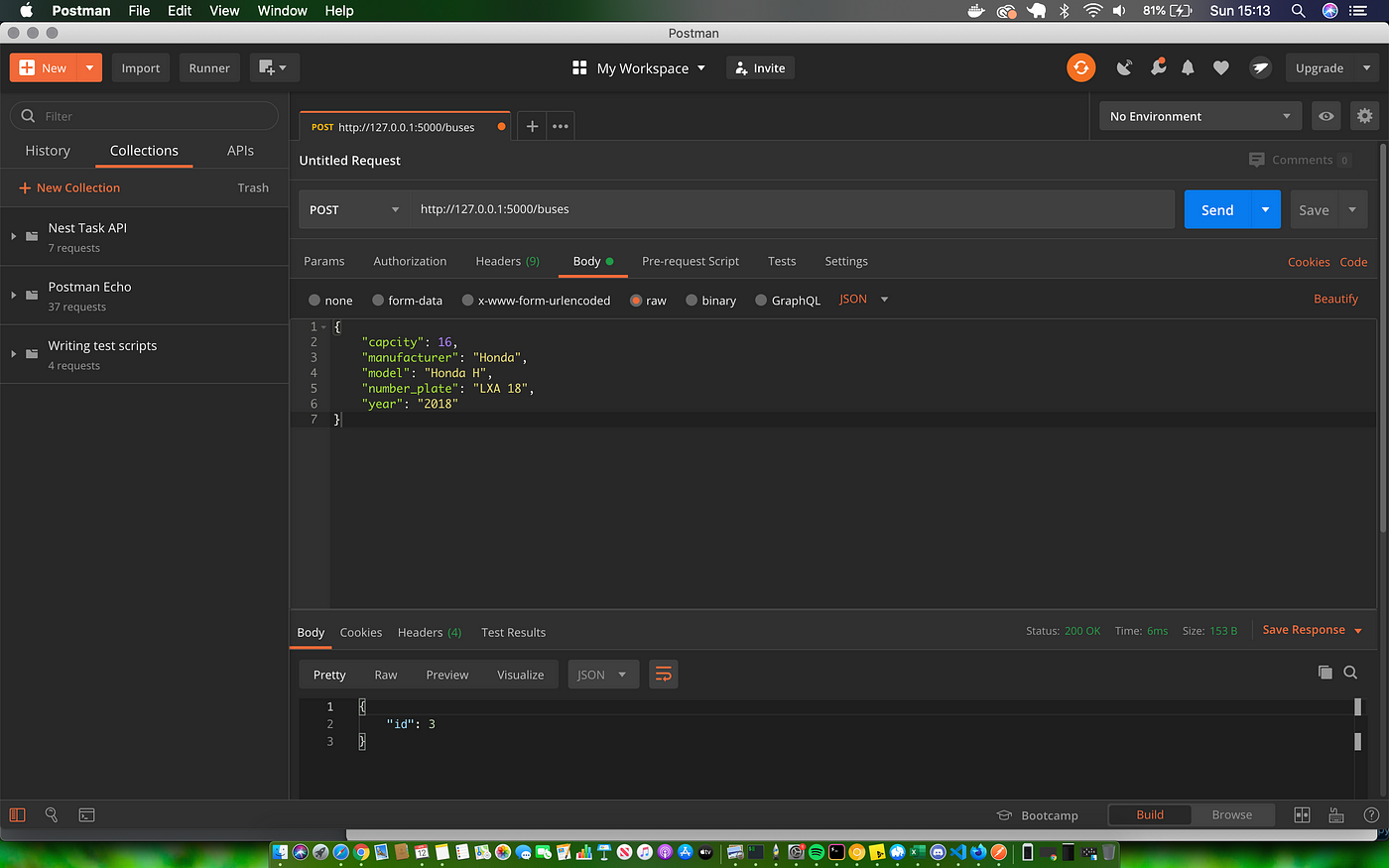Open the request Params tab
1389x868 pixels.
324,261
